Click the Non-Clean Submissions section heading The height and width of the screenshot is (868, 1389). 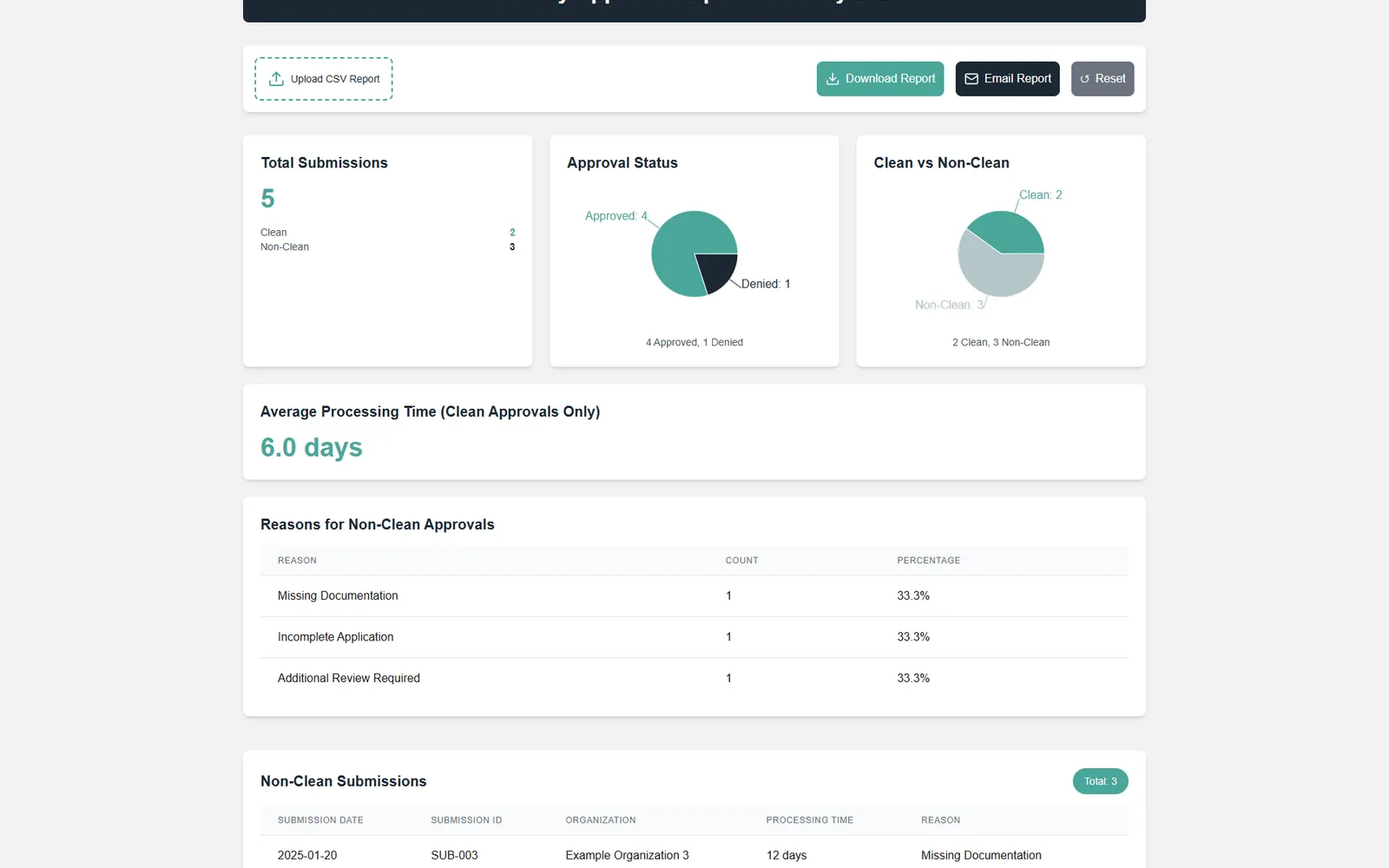(x=344, y=782)
